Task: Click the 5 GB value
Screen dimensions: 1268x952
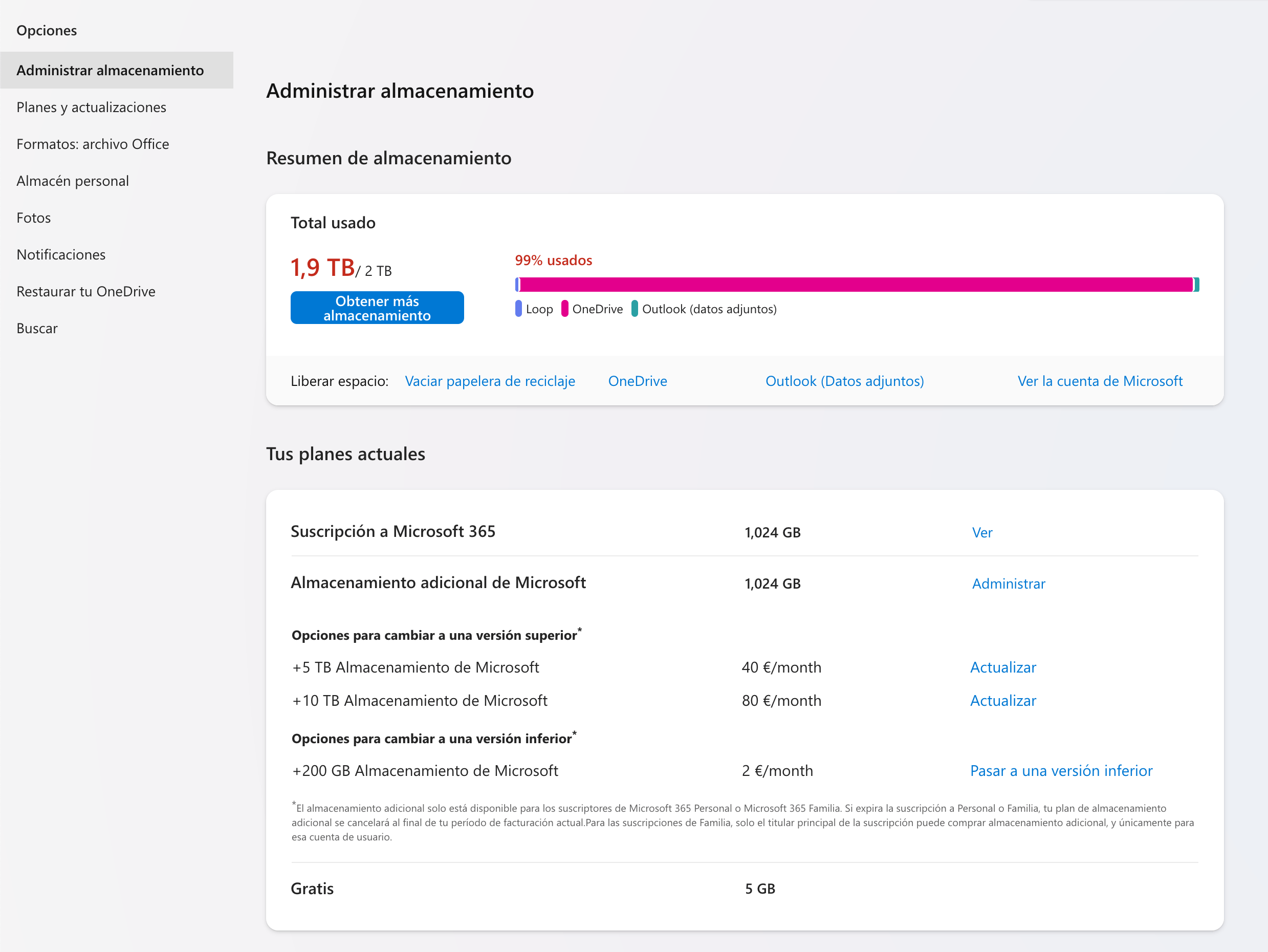Action: pyautogui.click(x=760, y=889)
